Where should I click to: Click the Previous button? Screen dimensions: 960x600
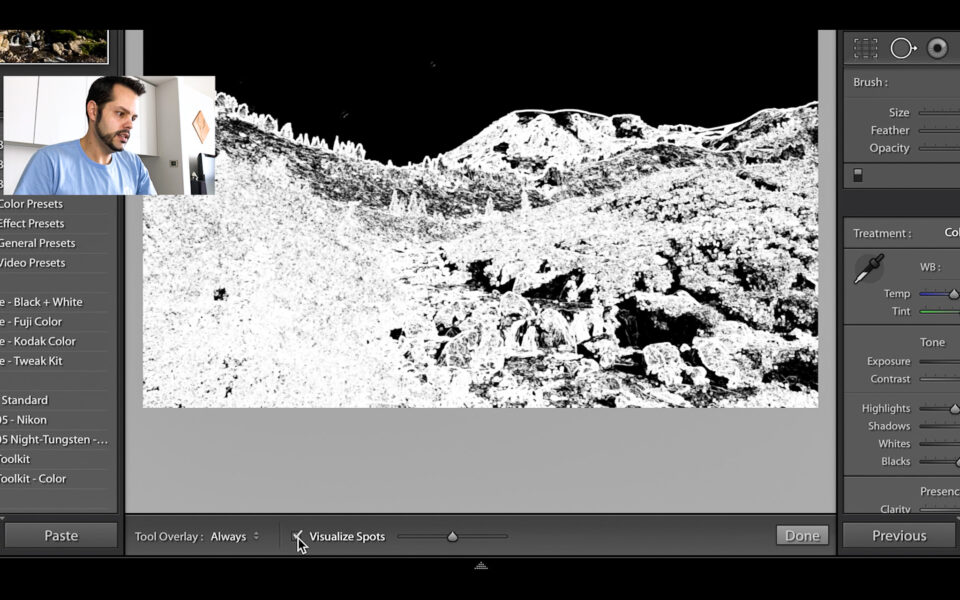(x=898, y=535)
